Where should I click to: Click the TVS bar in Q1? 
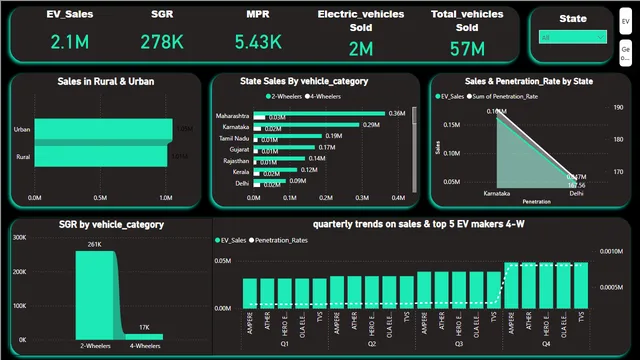tap(320, 293)
